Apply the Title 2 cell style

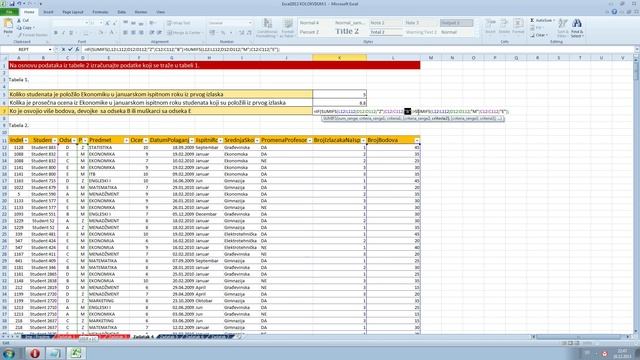[347, 31]
